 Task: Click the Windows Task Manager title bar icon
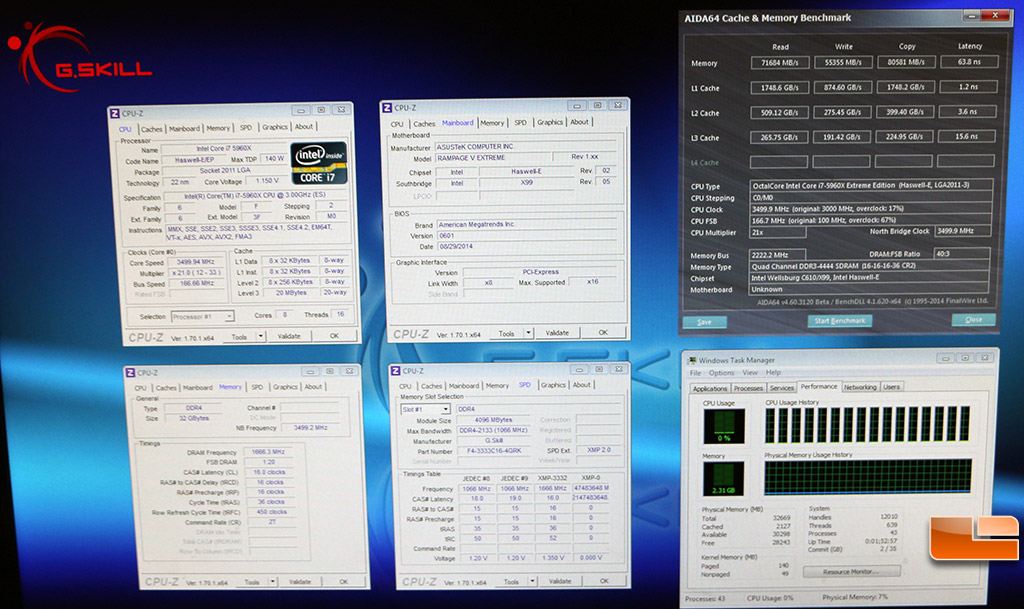click(691, 360)
